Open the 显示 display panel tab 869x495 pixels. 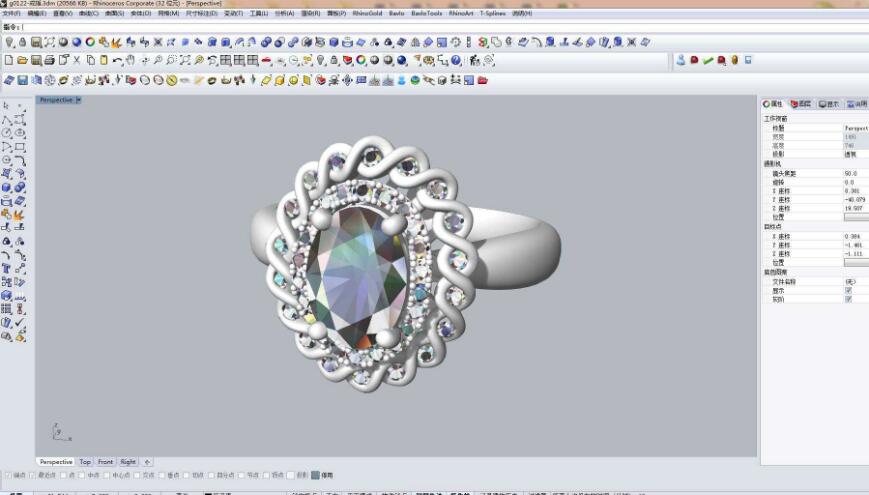tap(829, 104)
